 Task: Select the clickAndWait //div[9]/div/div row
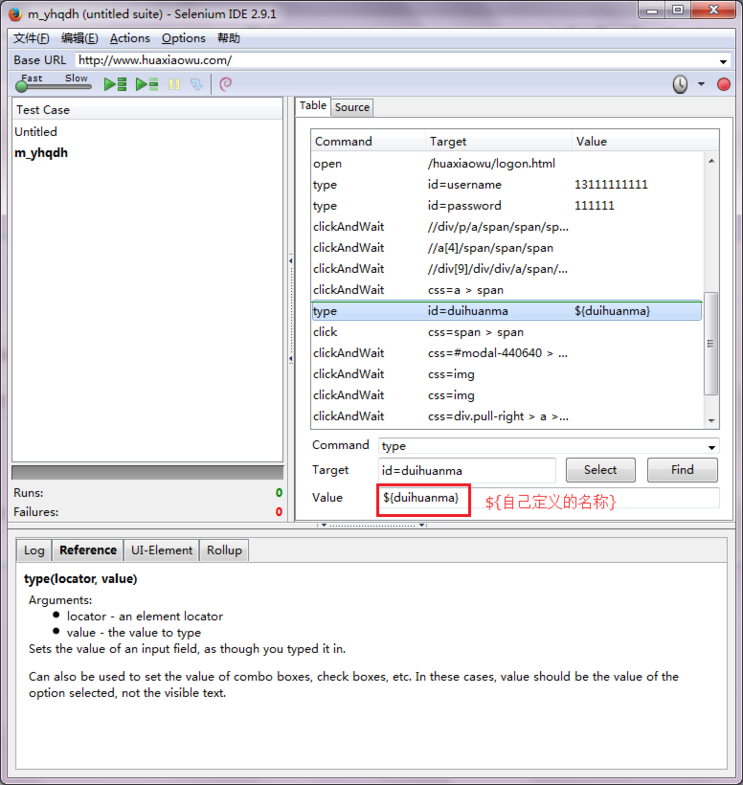(x=507, y=269)
